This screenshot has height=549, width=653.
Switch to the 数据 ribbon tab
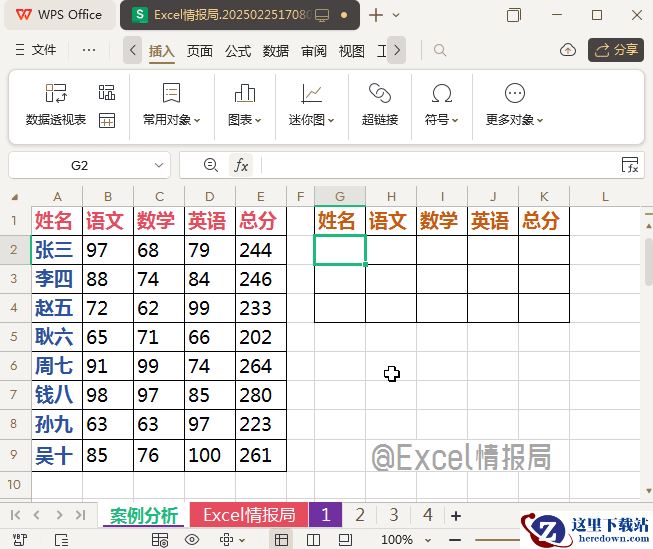click(x=276, y=51)
